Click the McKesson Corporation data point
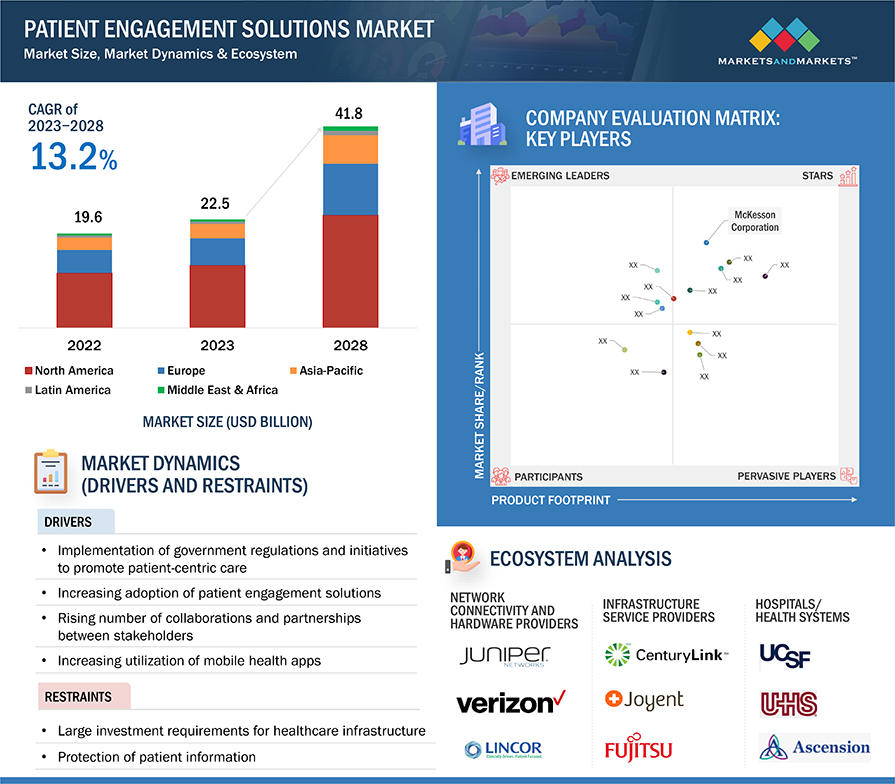Screen dimensions: 895x784 tap(707, 242)
